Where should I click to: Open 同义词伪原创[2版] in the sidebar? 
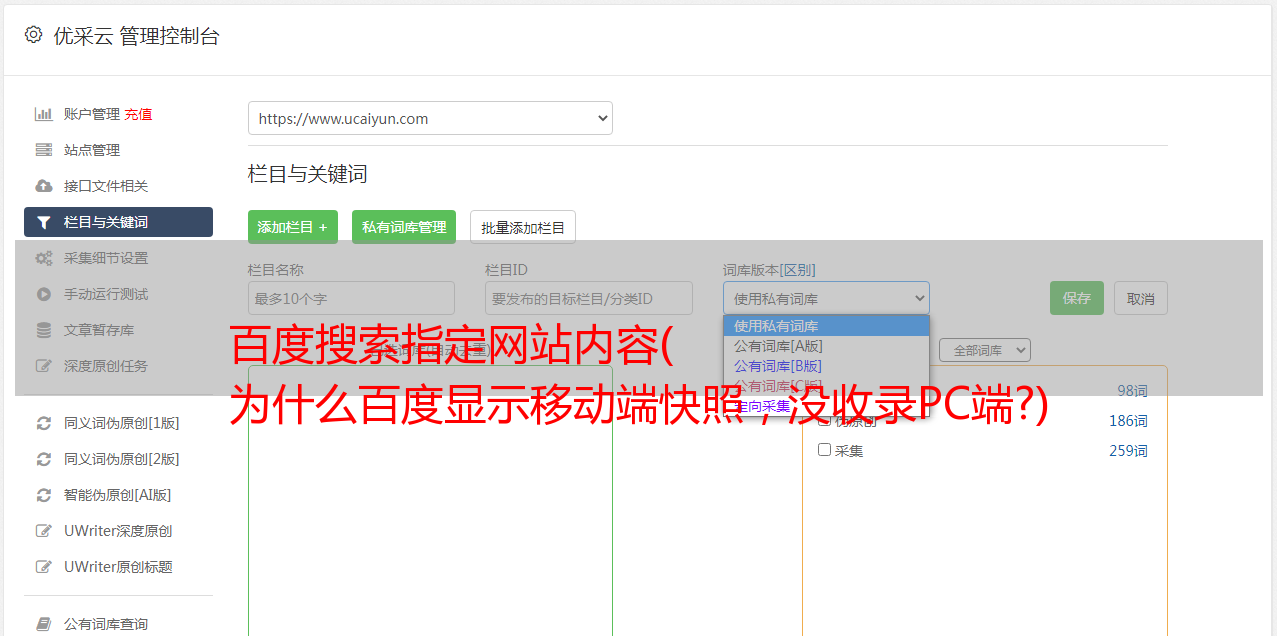[x=122, y=459]
